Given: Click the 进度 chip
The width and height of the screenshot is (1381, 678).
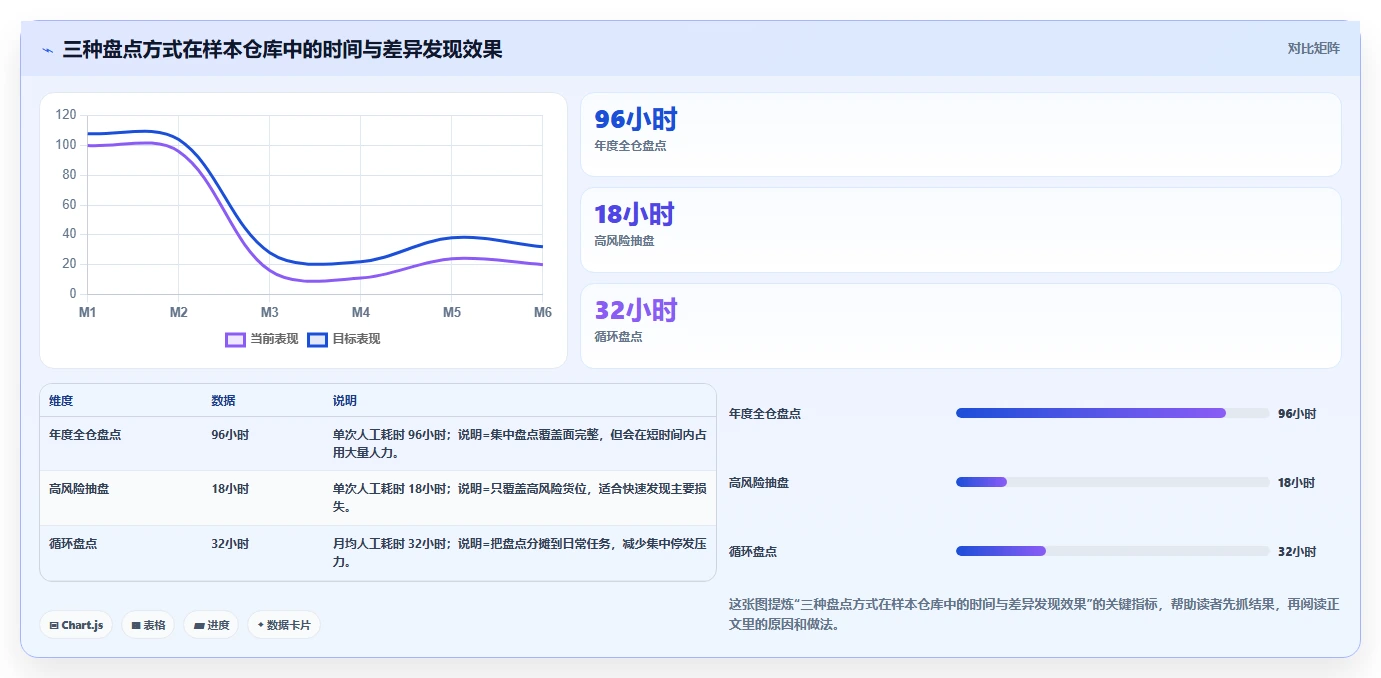Looking at the screenshot, I should 211,625.
